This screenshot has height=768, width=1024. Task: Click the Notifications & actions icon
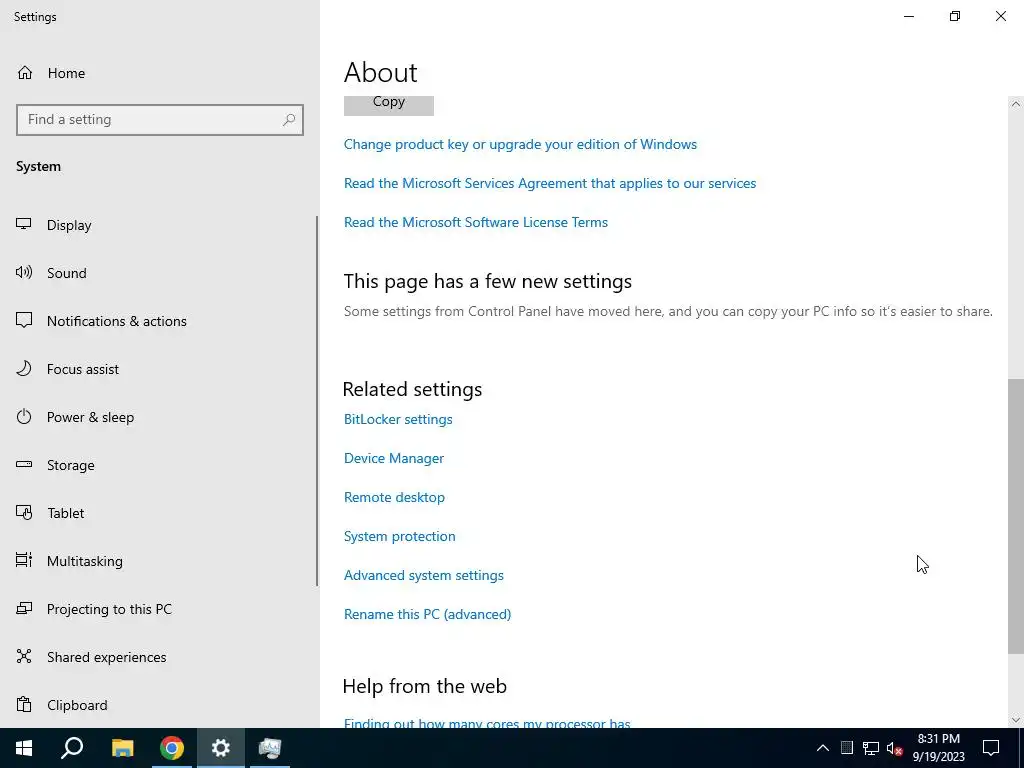[x=24, y=320]
